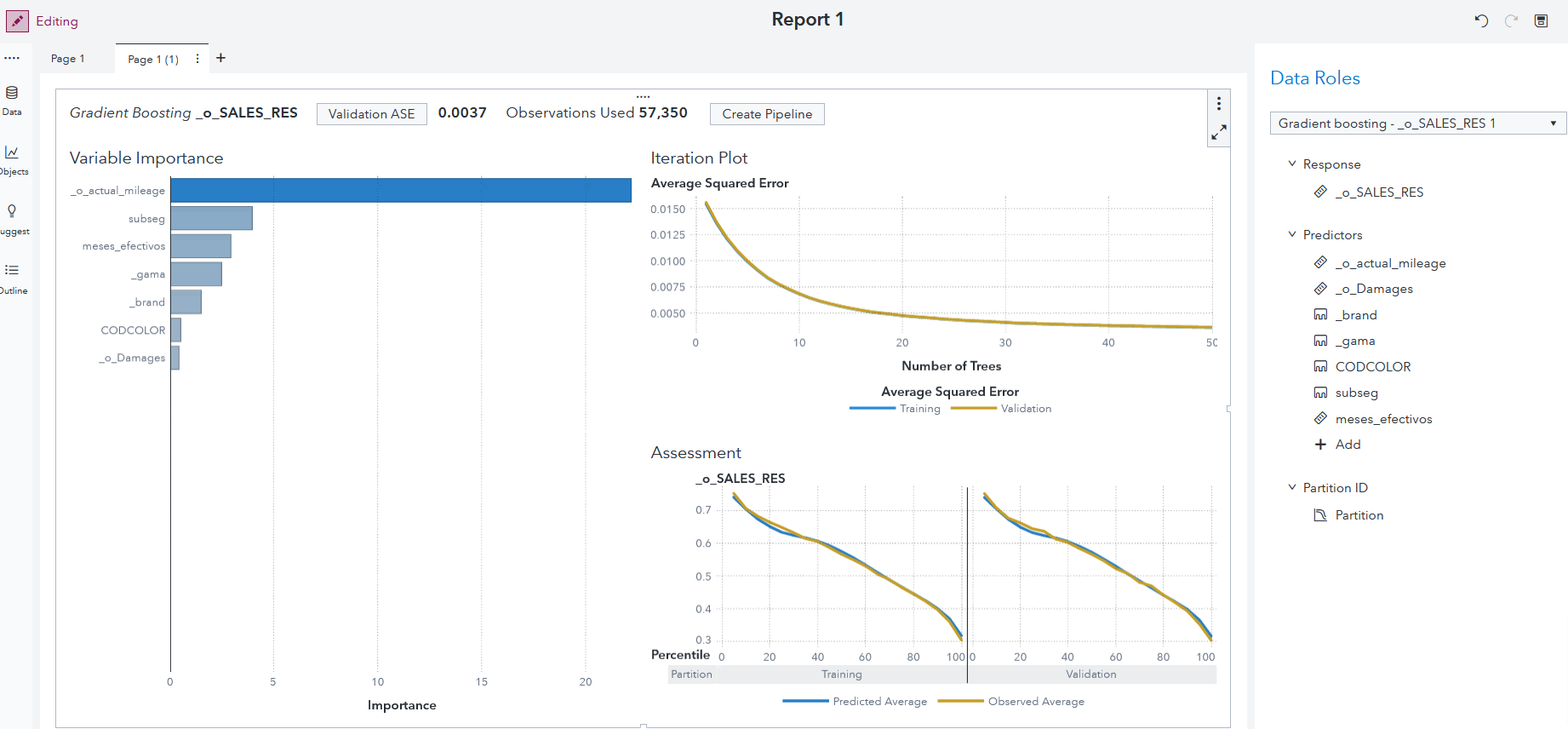Open the Gradient boosting object dropdown
This screenshot has height=729, width=1568.
tap(1418, 123)
